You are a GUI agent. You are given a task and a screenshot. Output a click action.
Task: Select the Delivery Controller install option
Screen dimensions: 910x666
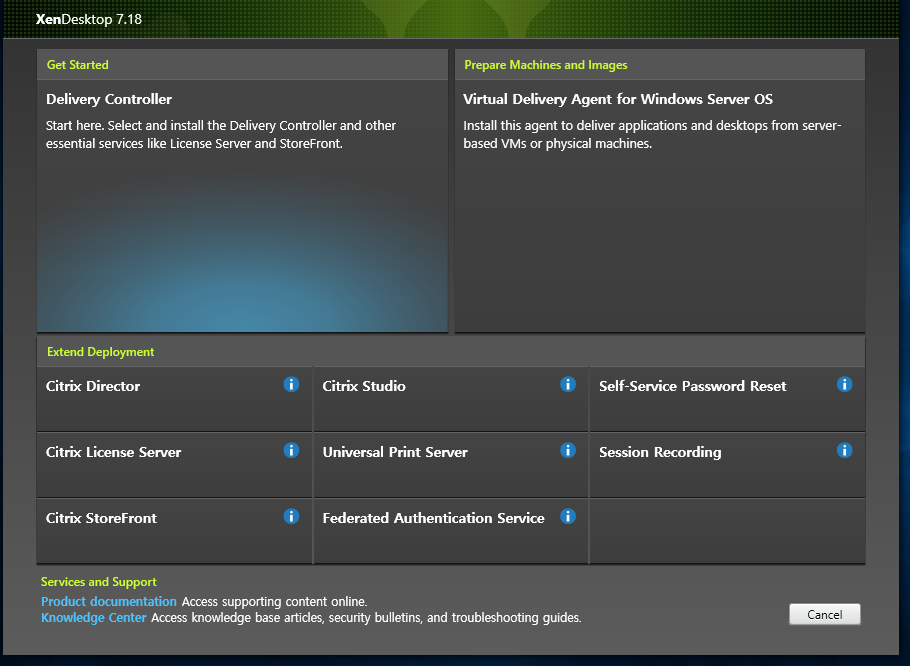pos(242,206)
